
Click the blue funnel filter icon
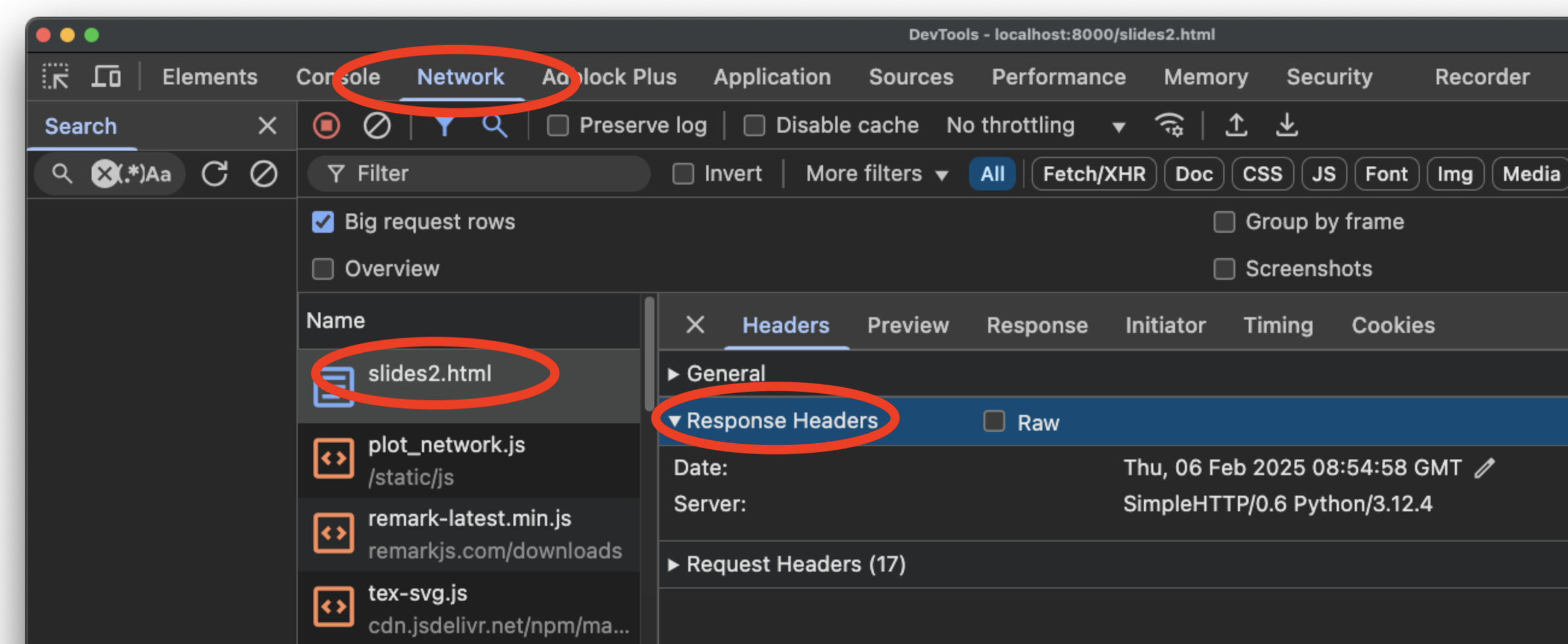(x=444, y=125)
